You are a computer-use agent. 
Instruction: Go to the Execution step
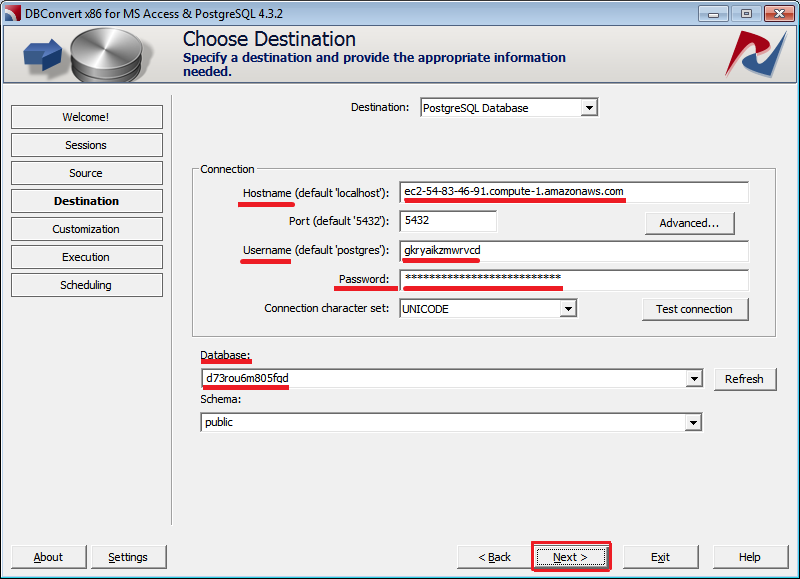87,257
